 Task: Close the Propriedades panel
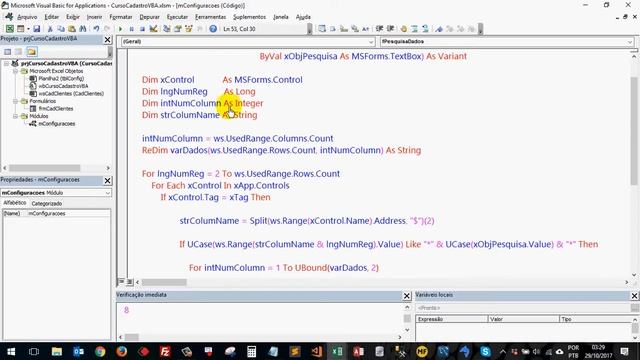[107, 180]
